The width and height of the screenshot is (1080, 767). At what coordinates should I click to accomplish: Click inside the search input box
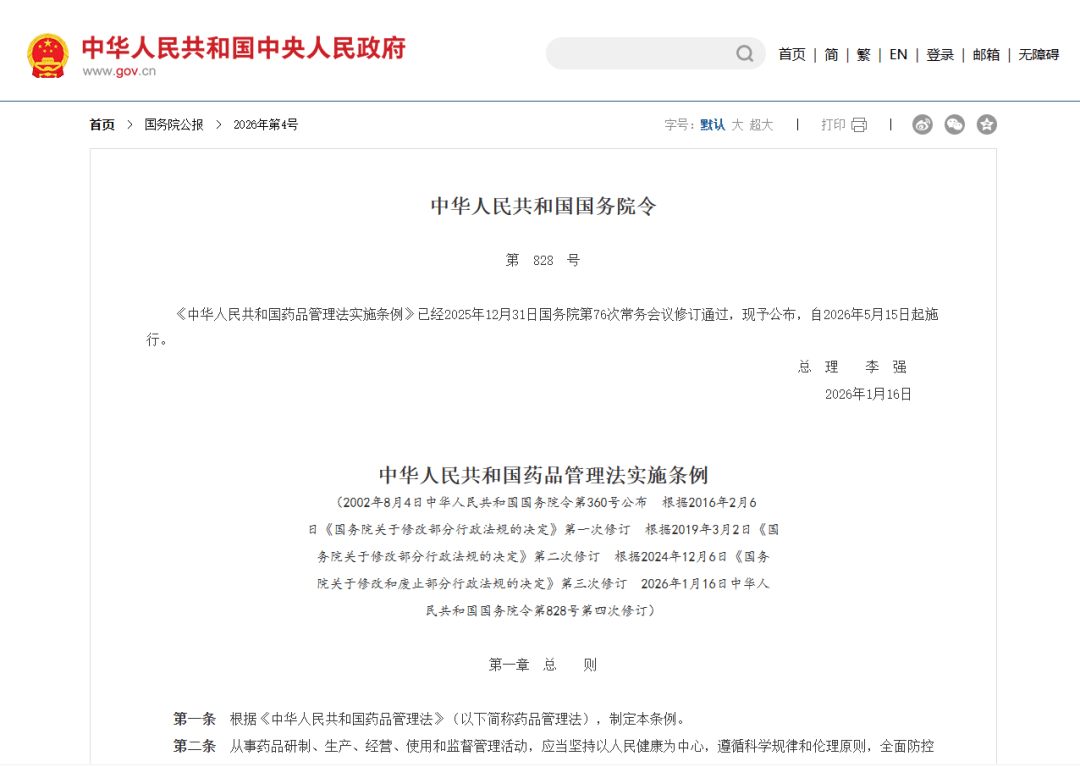[640, 53]
